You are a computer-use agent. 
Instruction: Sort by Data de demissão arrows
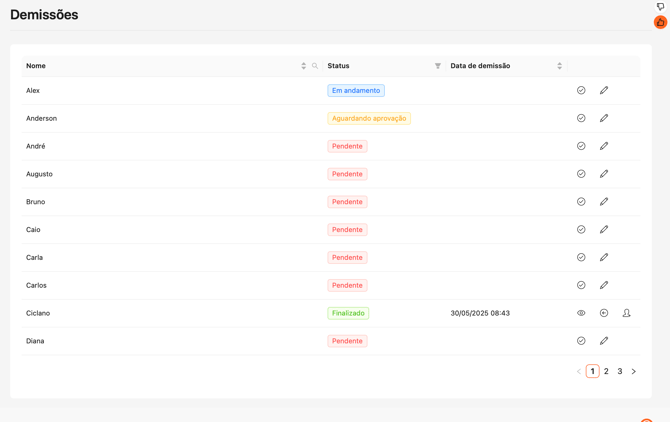pos(559,66)
